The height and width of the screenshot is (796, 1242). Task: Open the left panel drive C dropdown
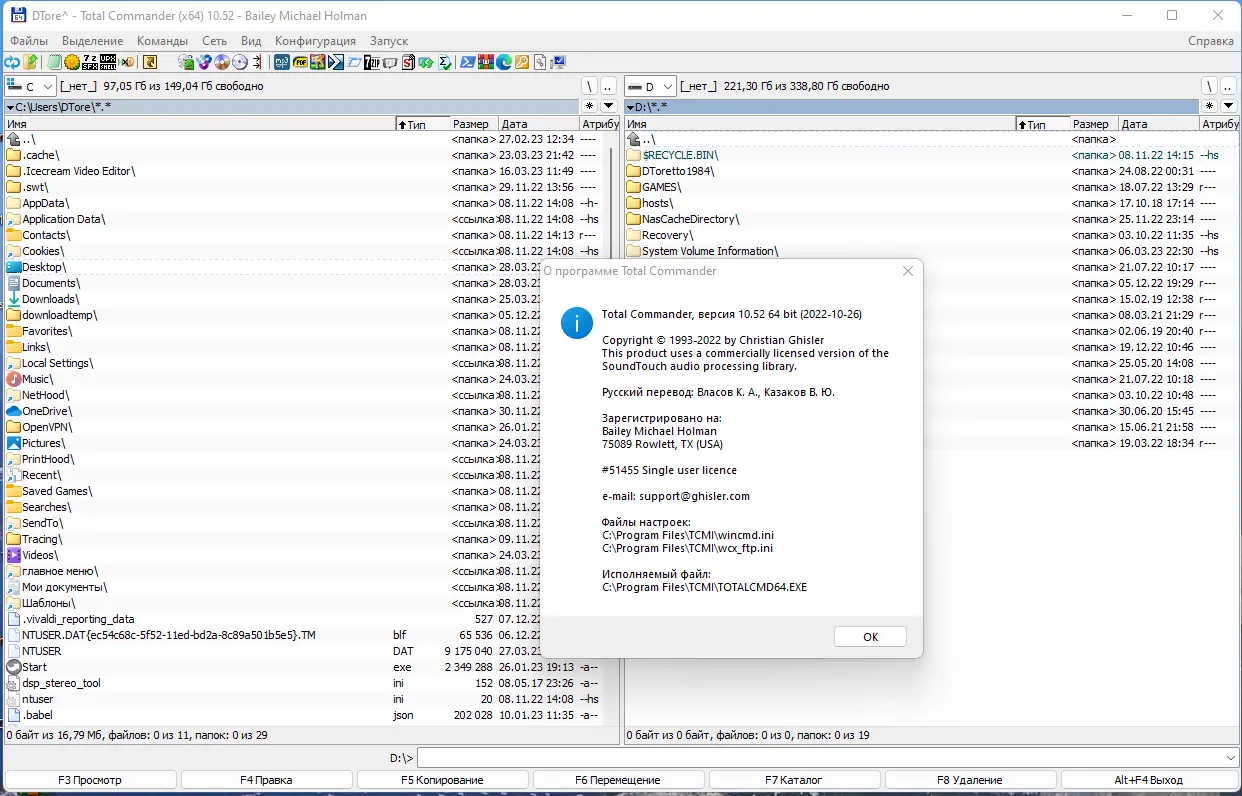point(30,87)
